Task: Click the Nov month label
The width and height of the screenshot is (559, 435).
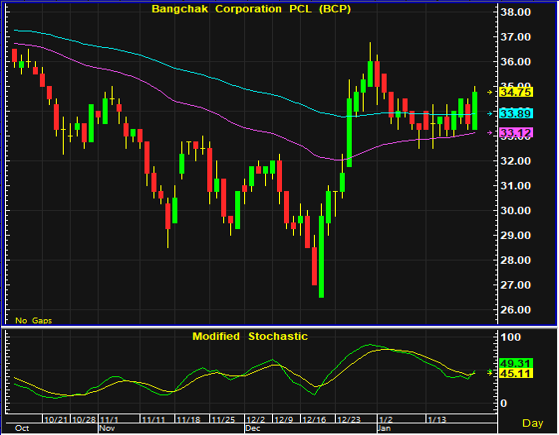Action: pyautogui.click(x=107, y=428)
